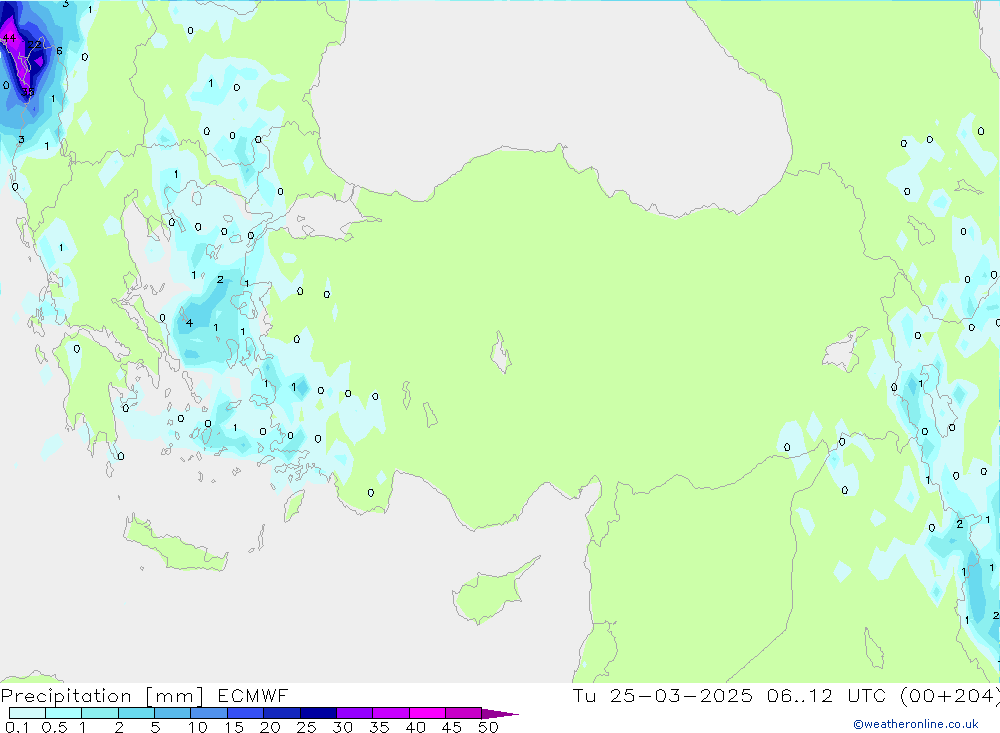Screen dimensions: 1000x733
Task: Click the 15–20 mm legend swatch
Action: [x=246, y=713]
